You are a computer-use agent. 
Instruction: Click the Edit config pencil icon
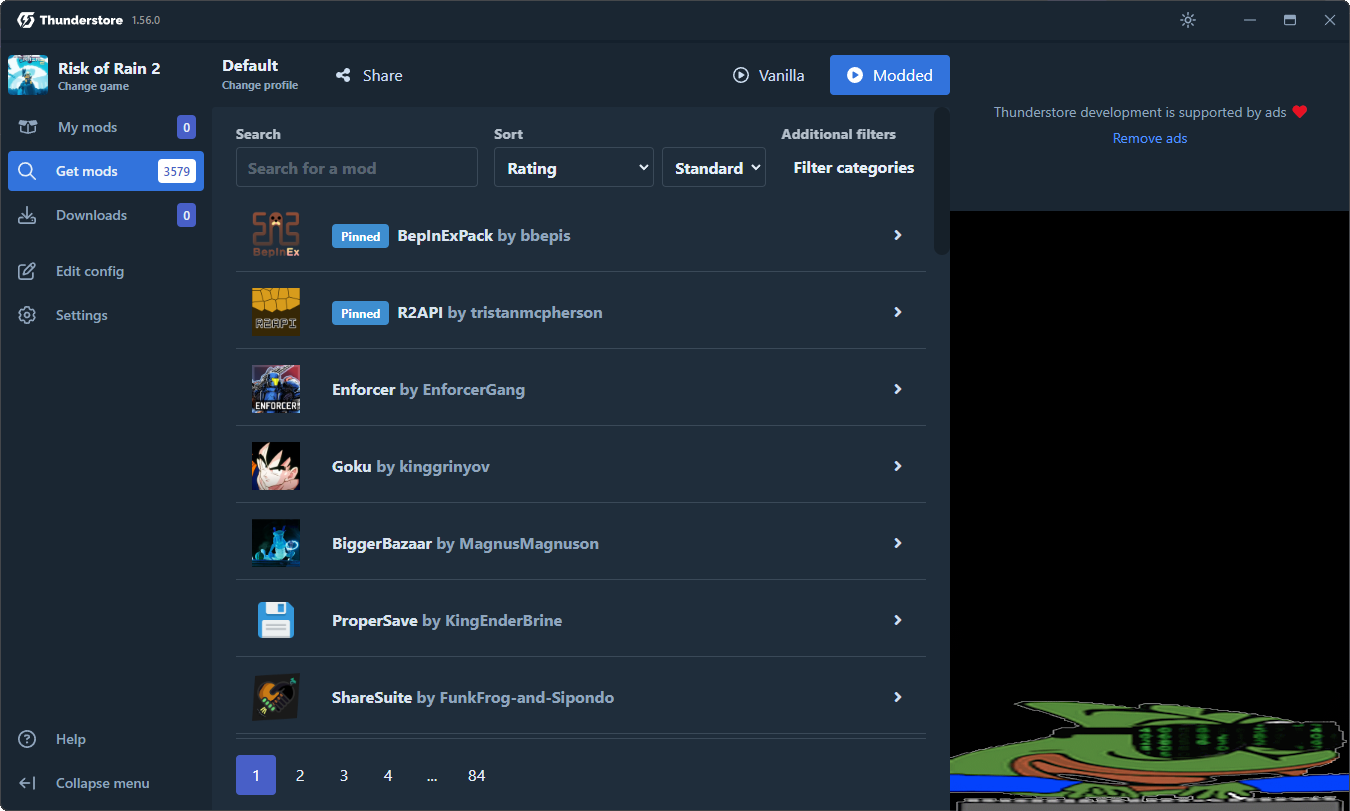(27, 271)
